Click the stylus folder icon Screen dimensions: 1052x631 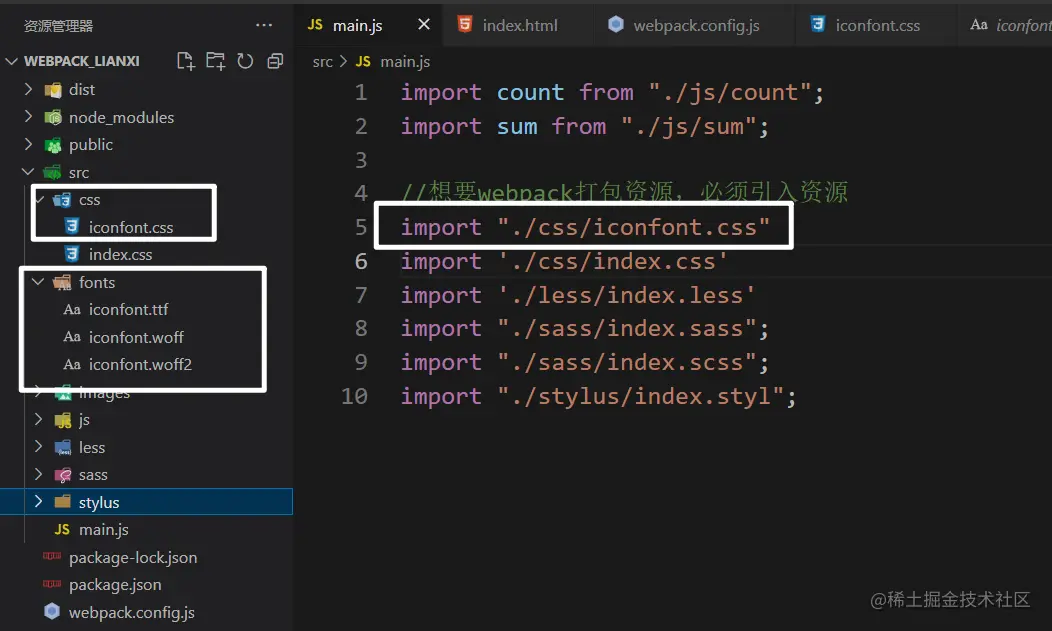(x=63, y=502)
